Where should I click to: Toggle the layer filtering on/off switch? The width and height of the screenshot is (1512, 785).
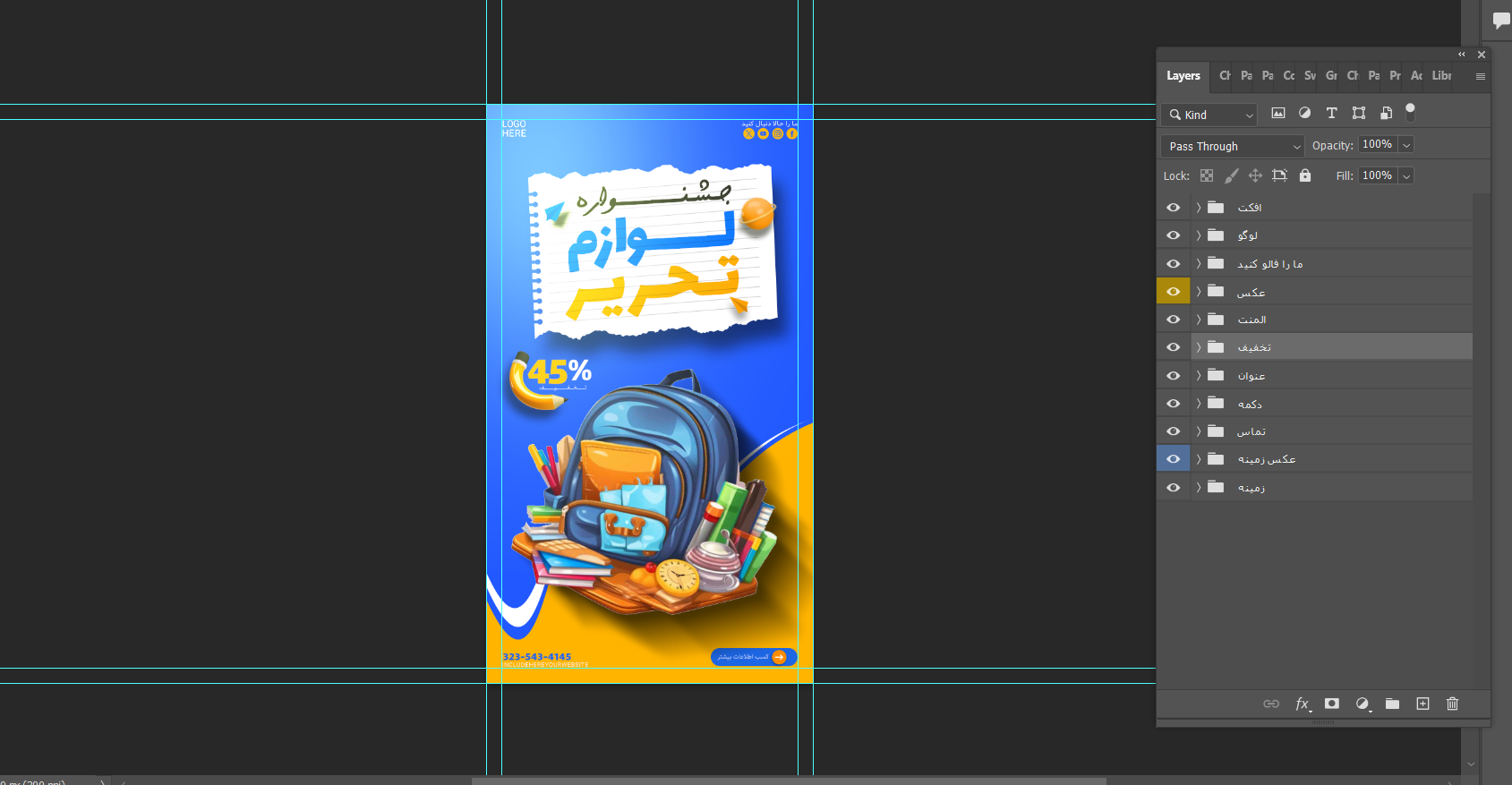pyautogui.click(x=1410, y=112)
